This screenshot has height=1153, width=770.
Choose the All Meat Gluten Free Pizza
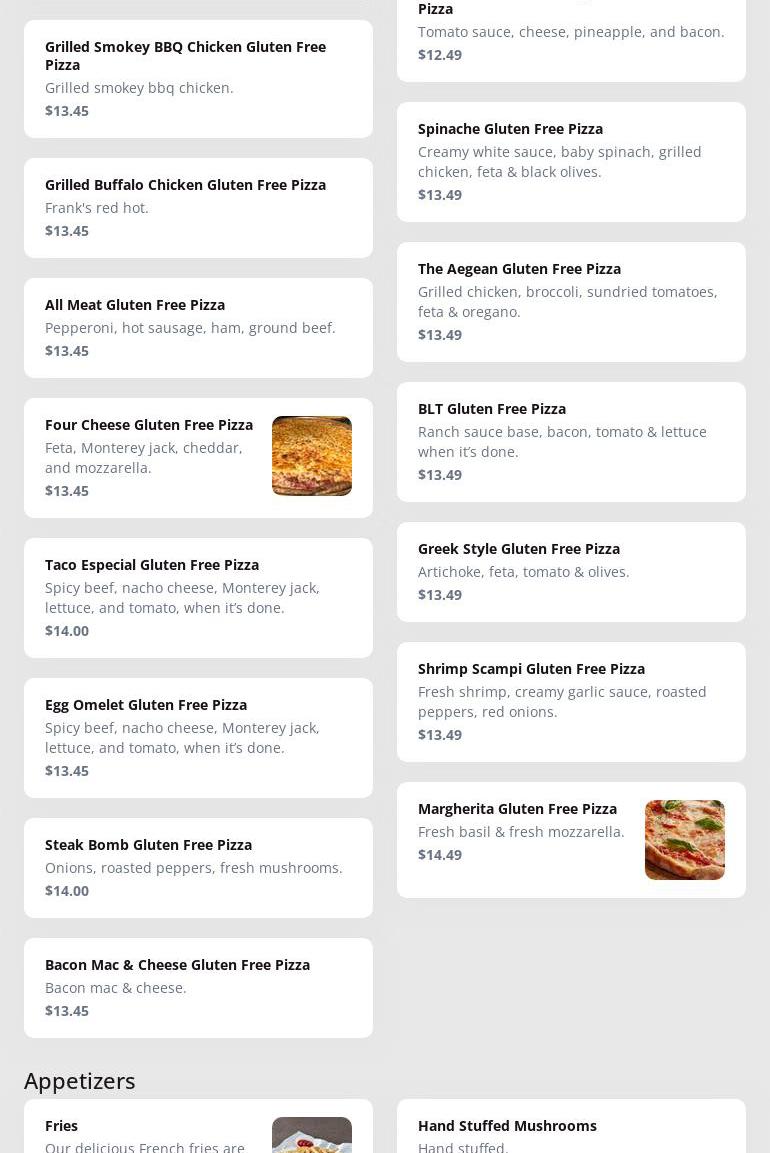pyautogui.click(x=135, y=305)
